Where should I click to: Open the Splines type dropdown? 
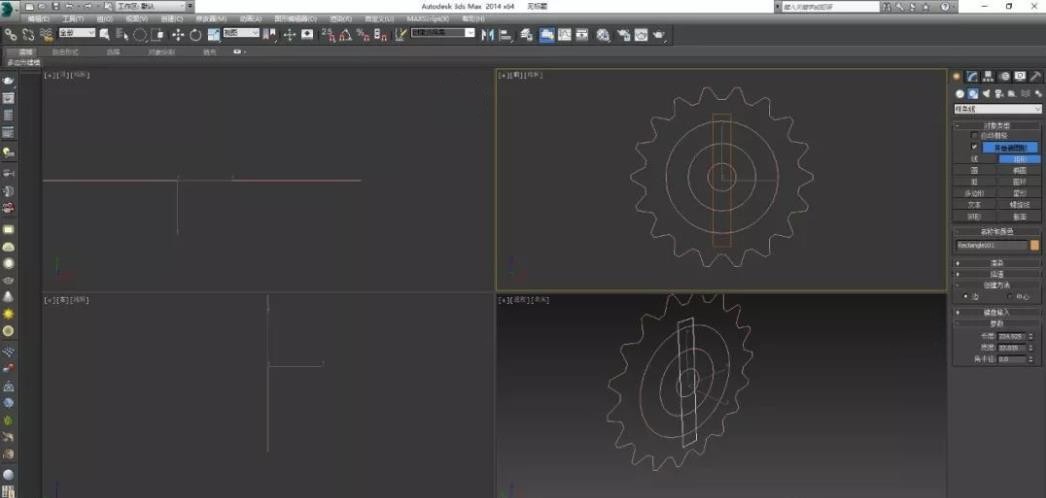(x=997, y=109)
